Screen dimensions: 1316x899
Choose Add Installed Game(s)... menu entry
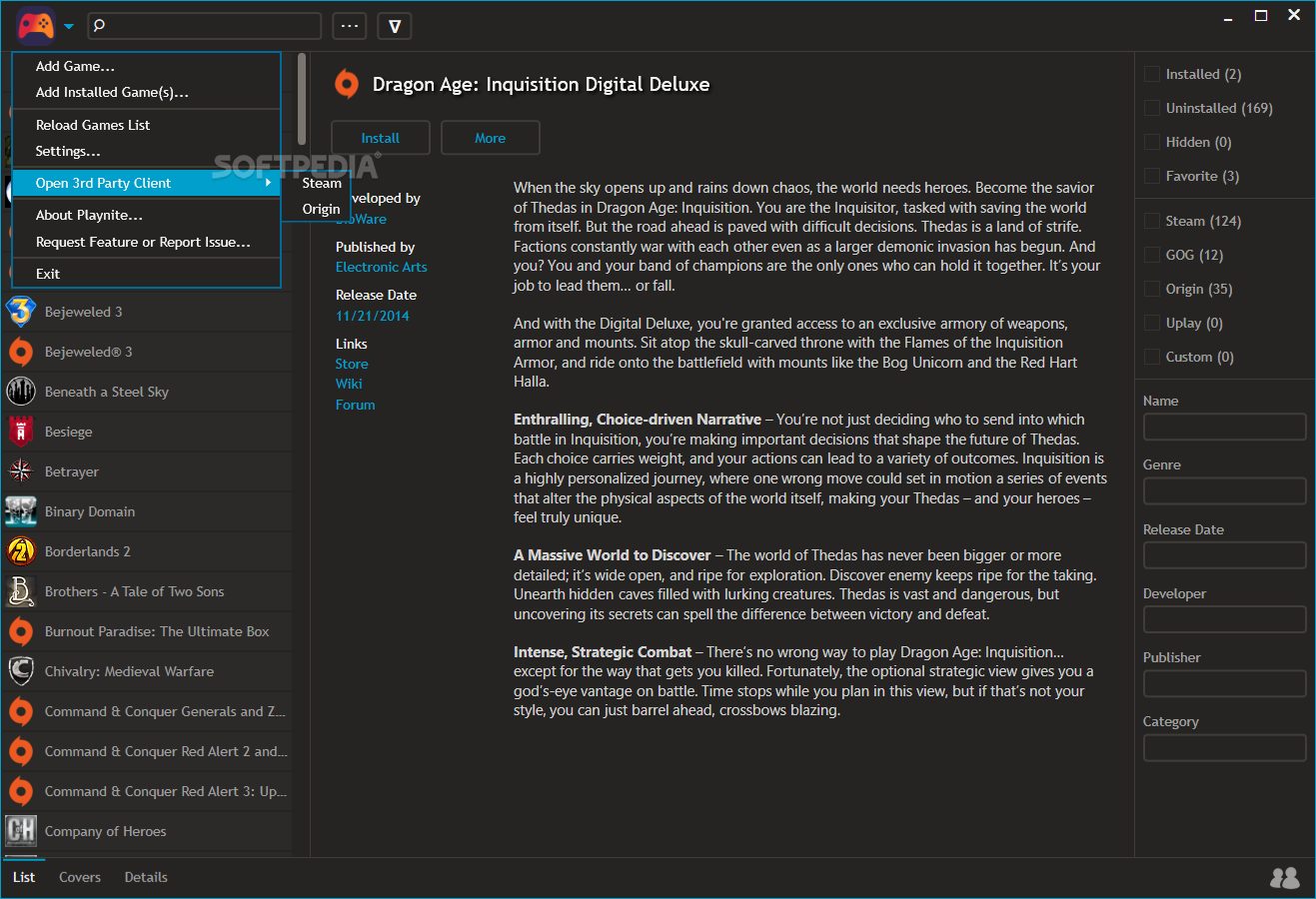pyautogui.click(x=146, y=92)
